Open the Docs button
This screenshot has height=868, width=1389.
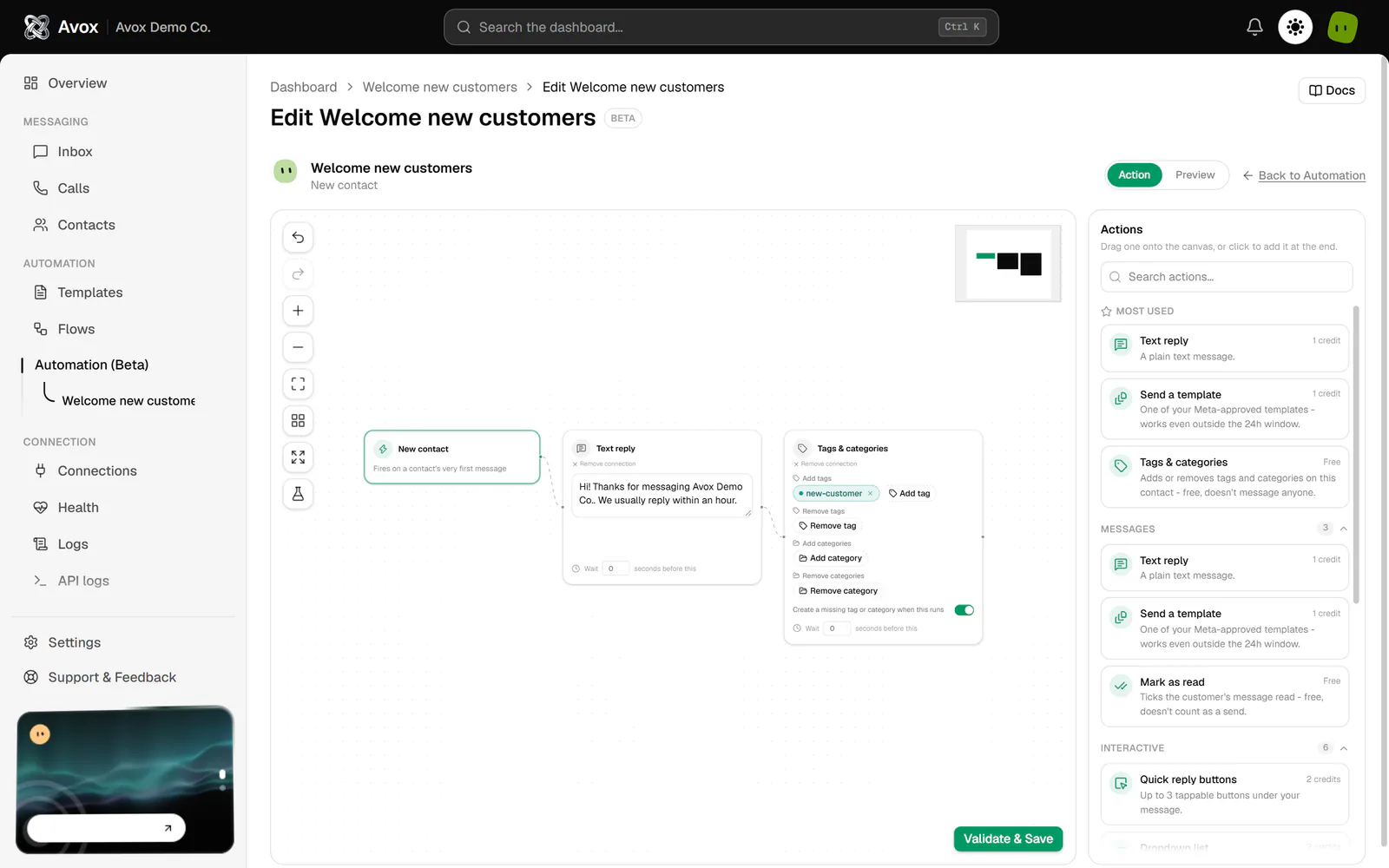tap(1332, 90)
